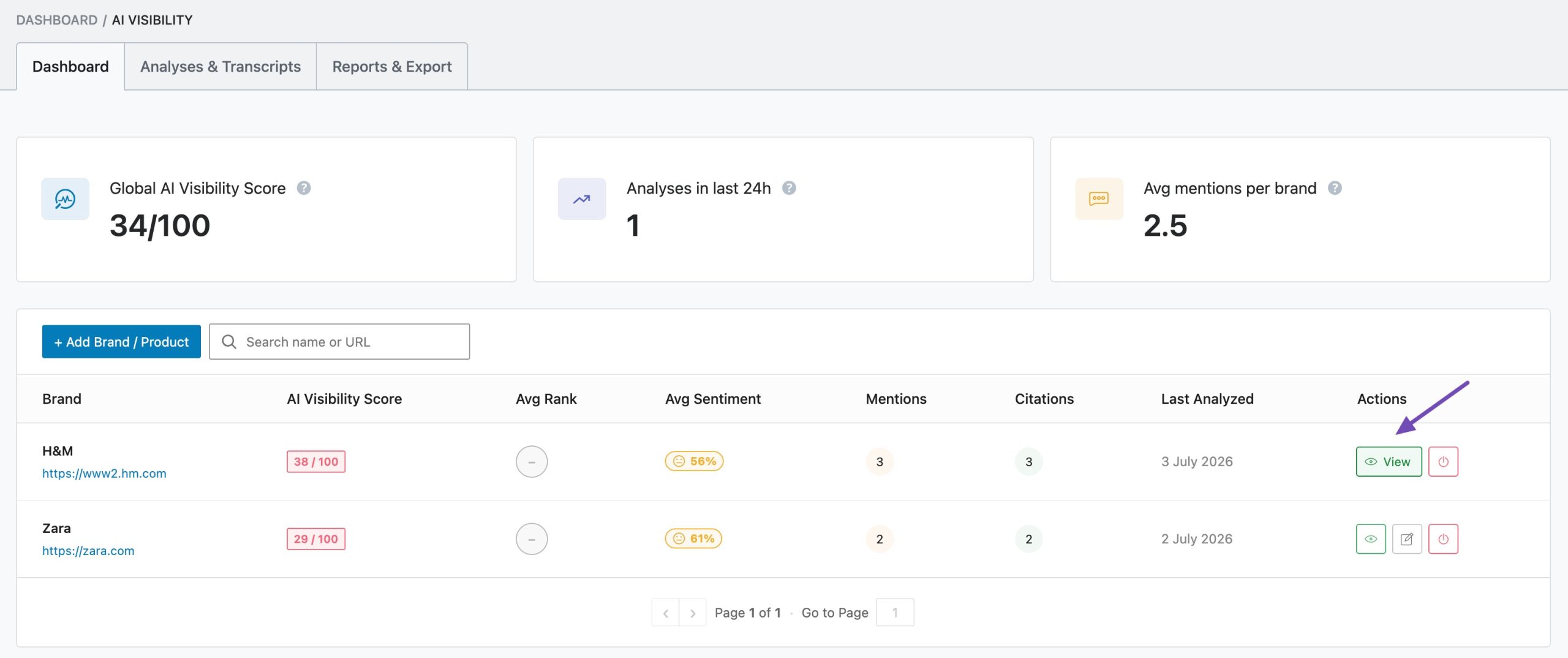This screenshot has width=1568, height=658.
Task: Click Zara score badge 29 / 100
Action: [316, 539]
